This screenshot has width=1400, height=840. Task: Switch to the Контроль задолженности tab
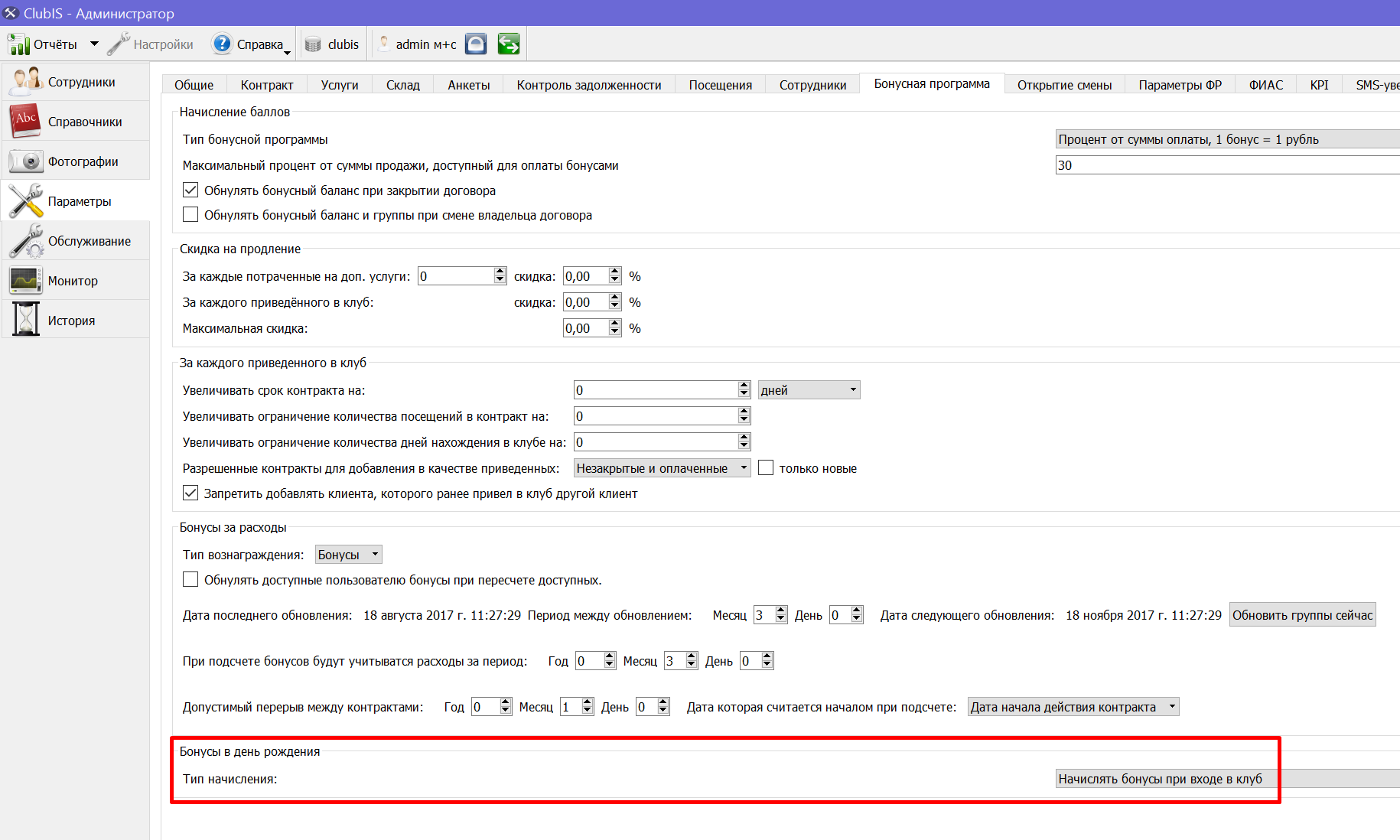click(x=589, y=85)
